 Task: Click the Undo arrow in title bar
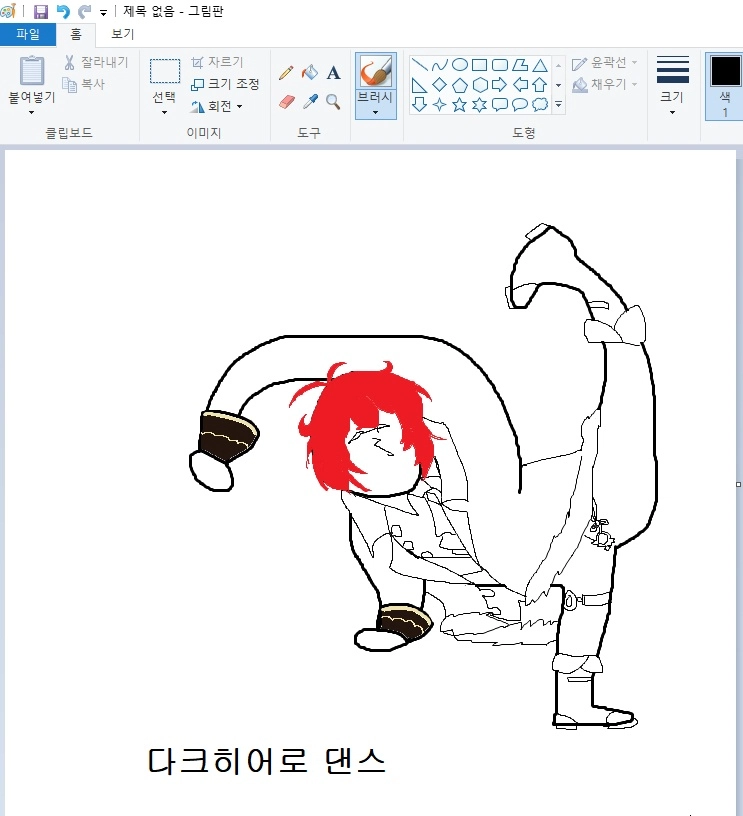coord(63,12)
